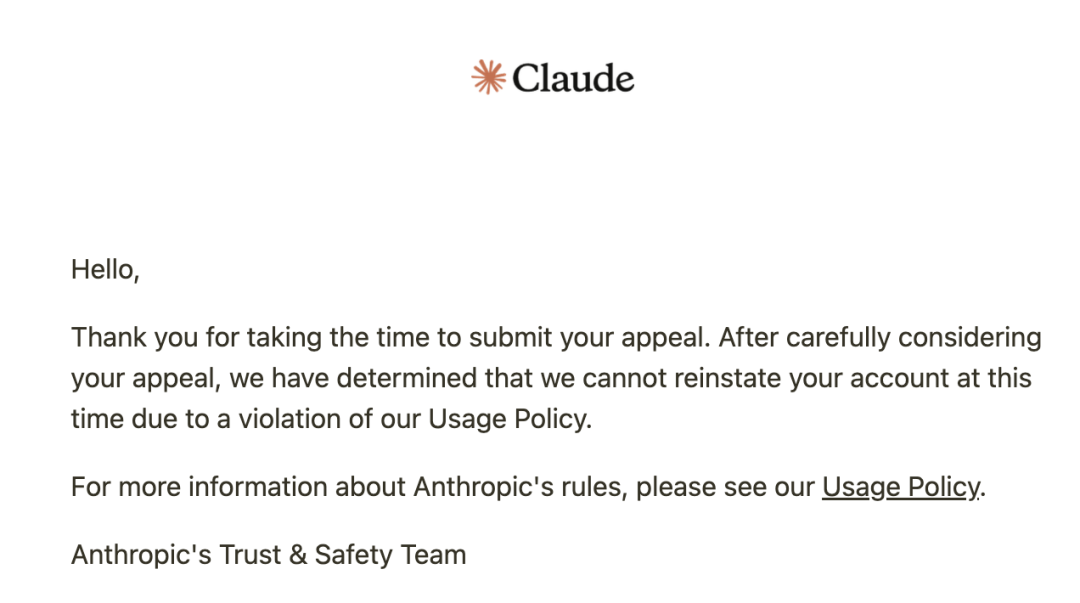Image resolution: width=1080 pixels, height=603 pixels.
Task: Click the phrase "please see our"
Action: click(725, 487)
